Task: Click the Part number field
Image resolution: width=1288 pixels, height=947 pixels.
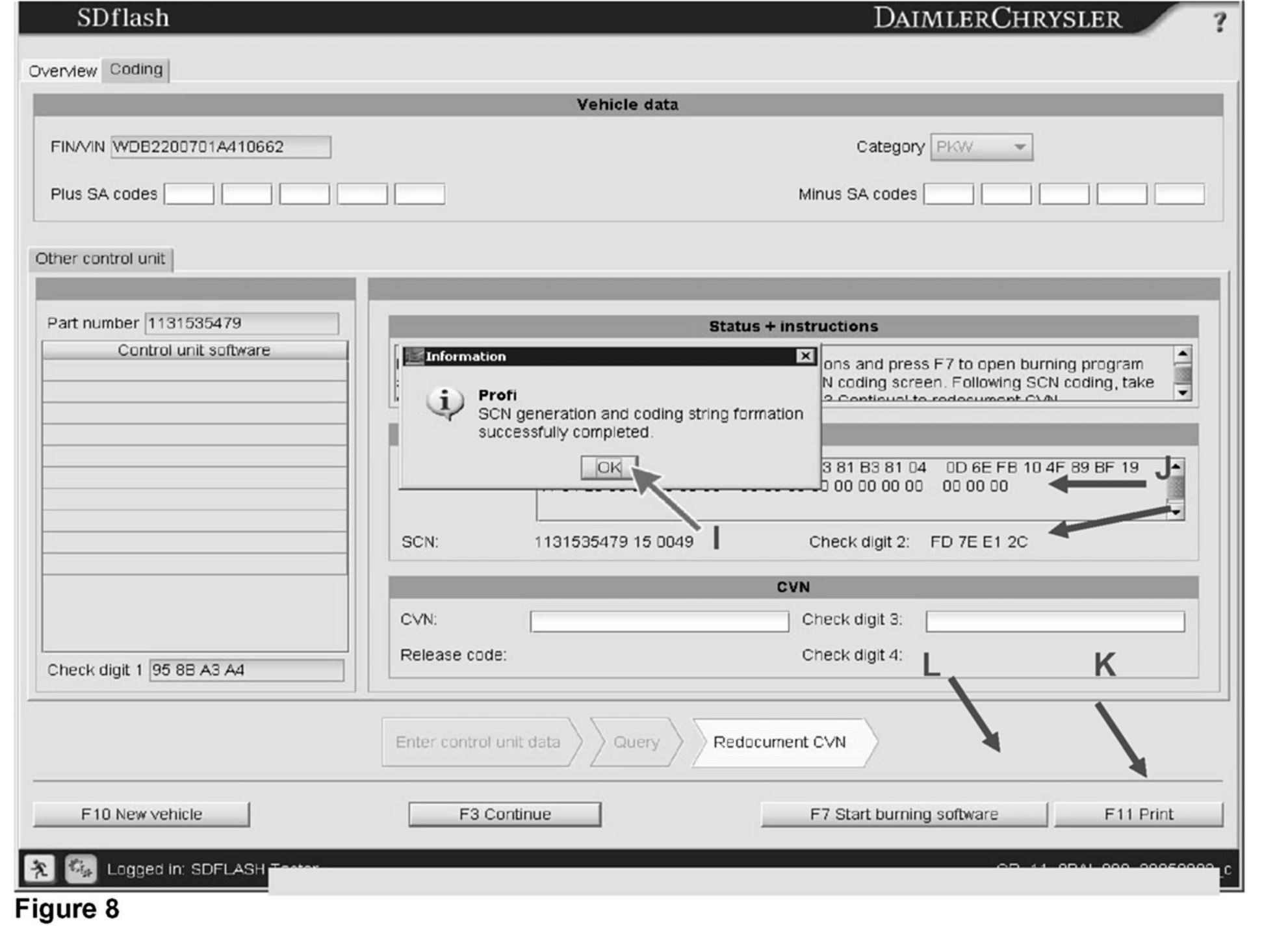Action: tap(242, 323)
